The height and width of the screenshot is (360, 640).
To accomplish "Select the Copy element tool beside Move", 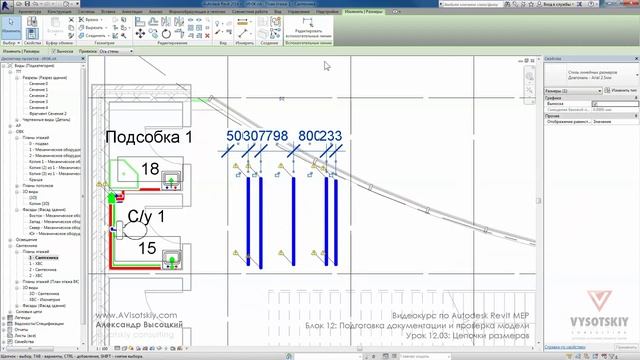I will [x=153, y=33].
